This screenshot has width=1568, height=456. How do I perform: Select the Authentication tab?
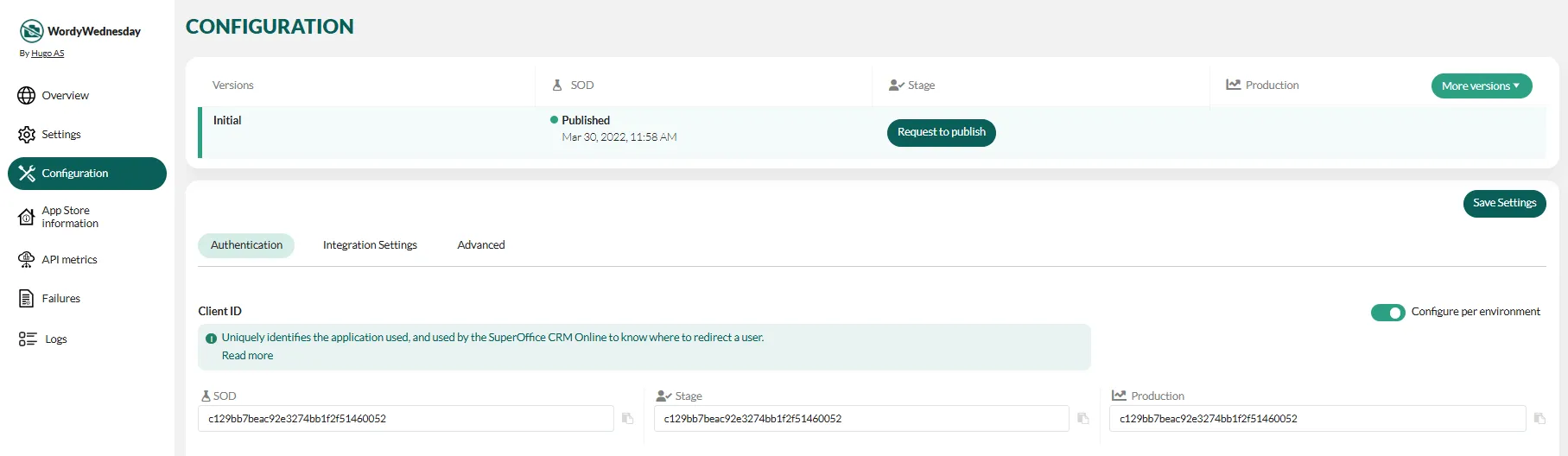246,245
